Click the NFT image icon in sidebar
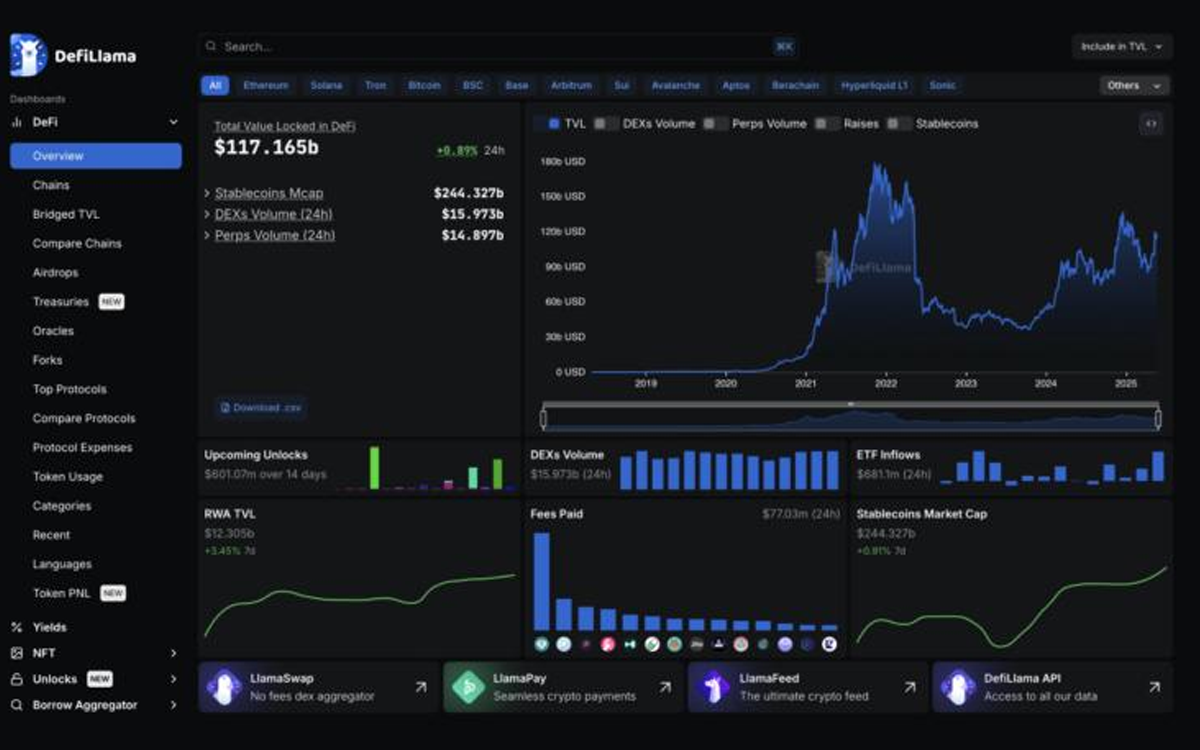 click(x=16, y=653)
